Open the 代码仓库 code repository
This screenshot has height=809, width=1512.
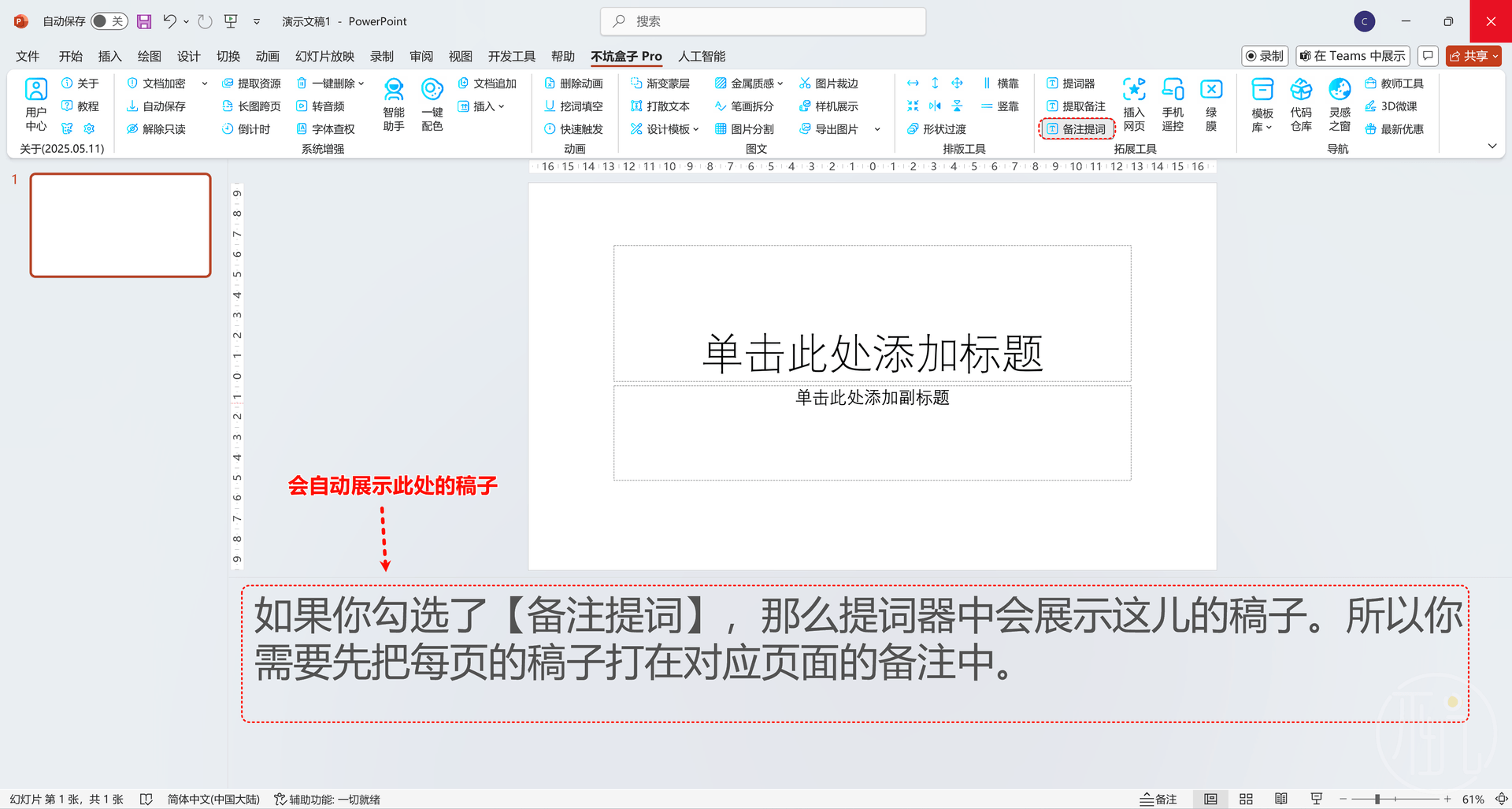coord(1301,105)
